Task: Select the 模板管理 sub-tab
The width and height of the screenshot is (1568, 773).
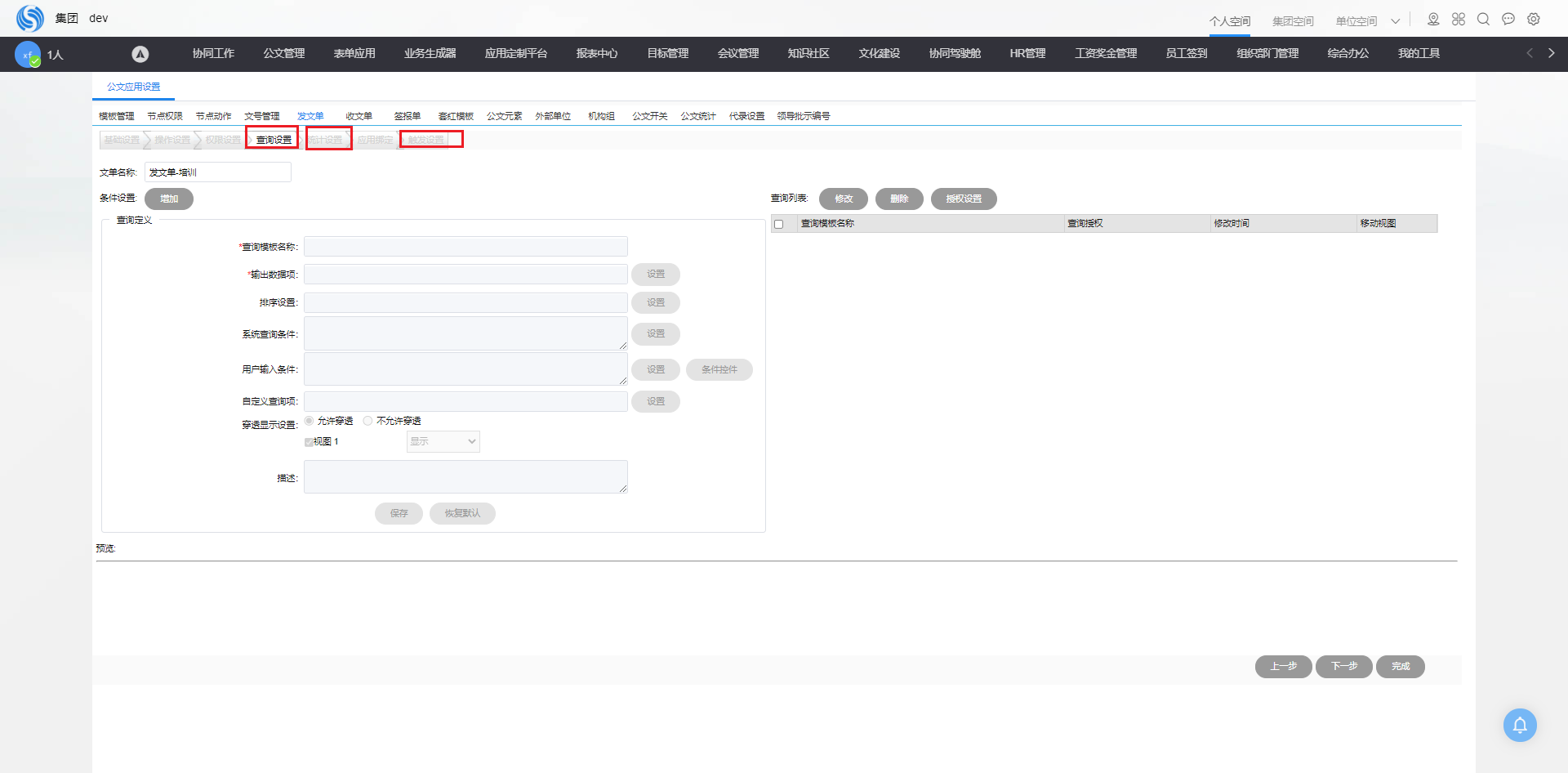Action: 117,116
